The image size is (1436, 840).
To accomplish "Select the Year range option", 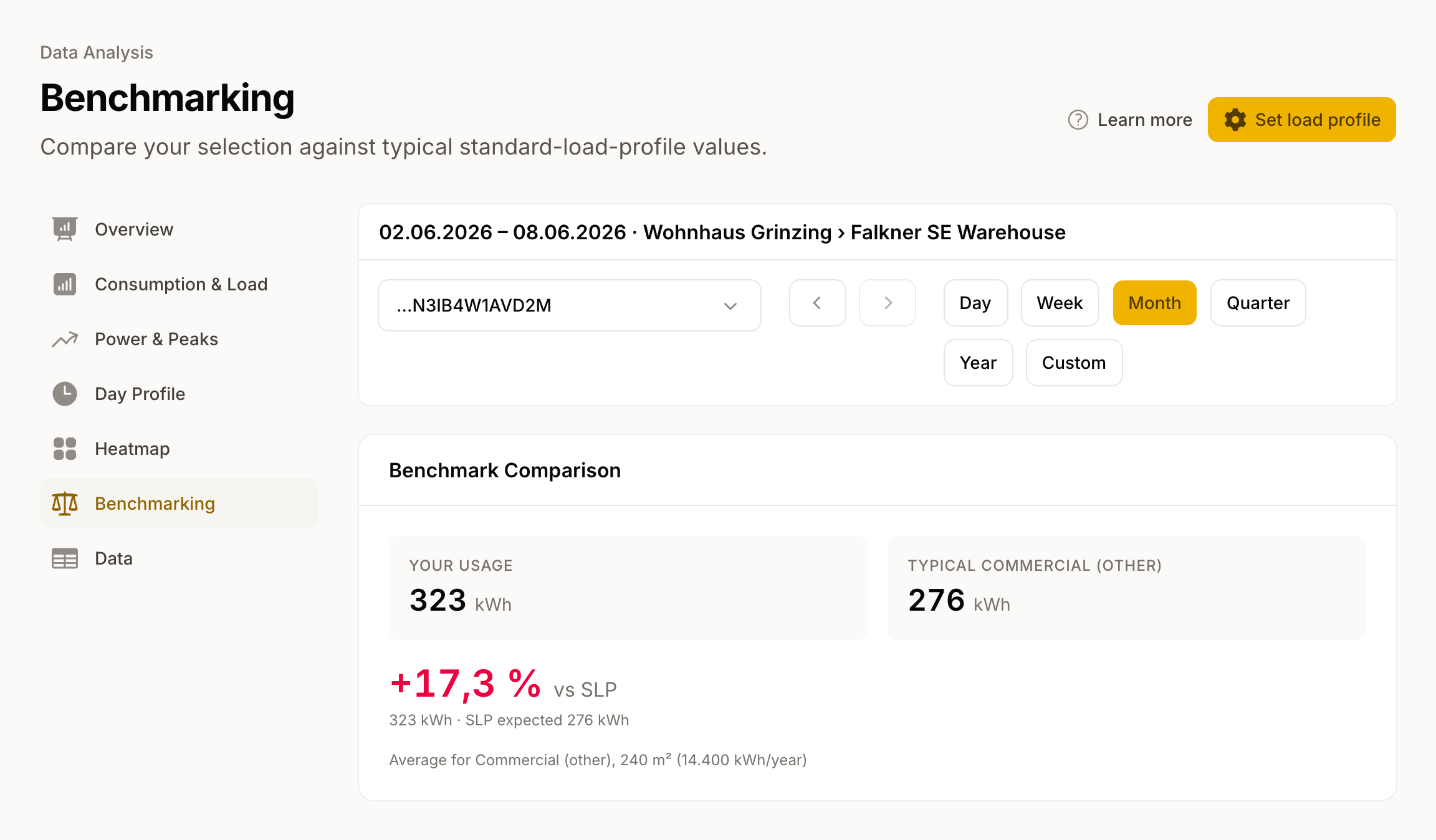I will pyautogui.click(x=979, y=363).
